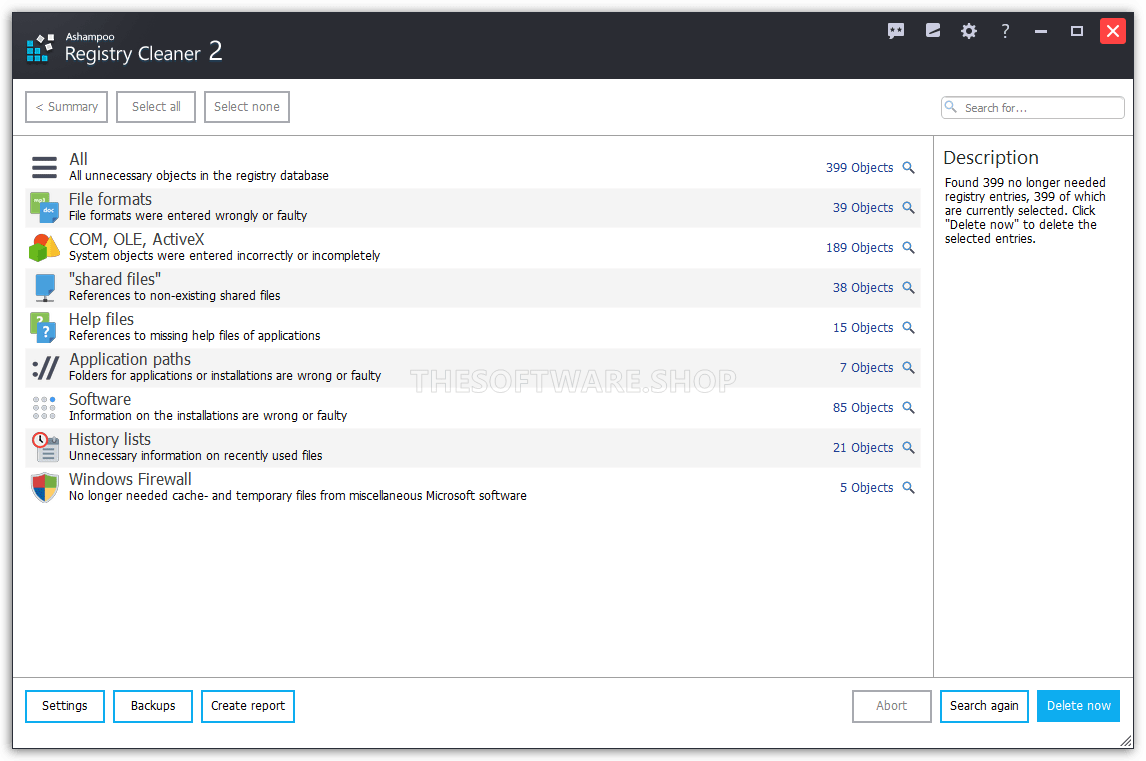The height and width of the screenshot is (761, 1146).
Task: Open the 7 Objects link
Action: point(866,368)
